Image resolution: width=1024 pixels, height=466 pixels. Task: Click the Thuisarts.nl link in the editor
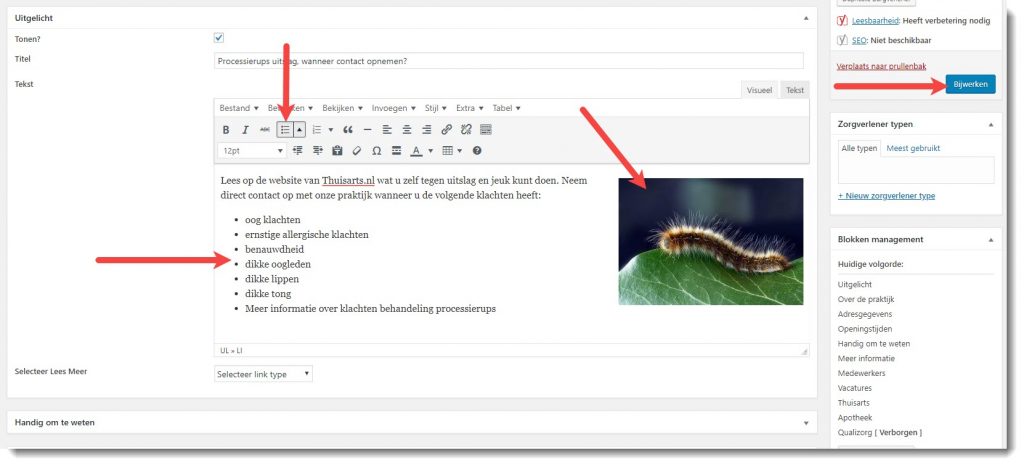click(348, 180)
